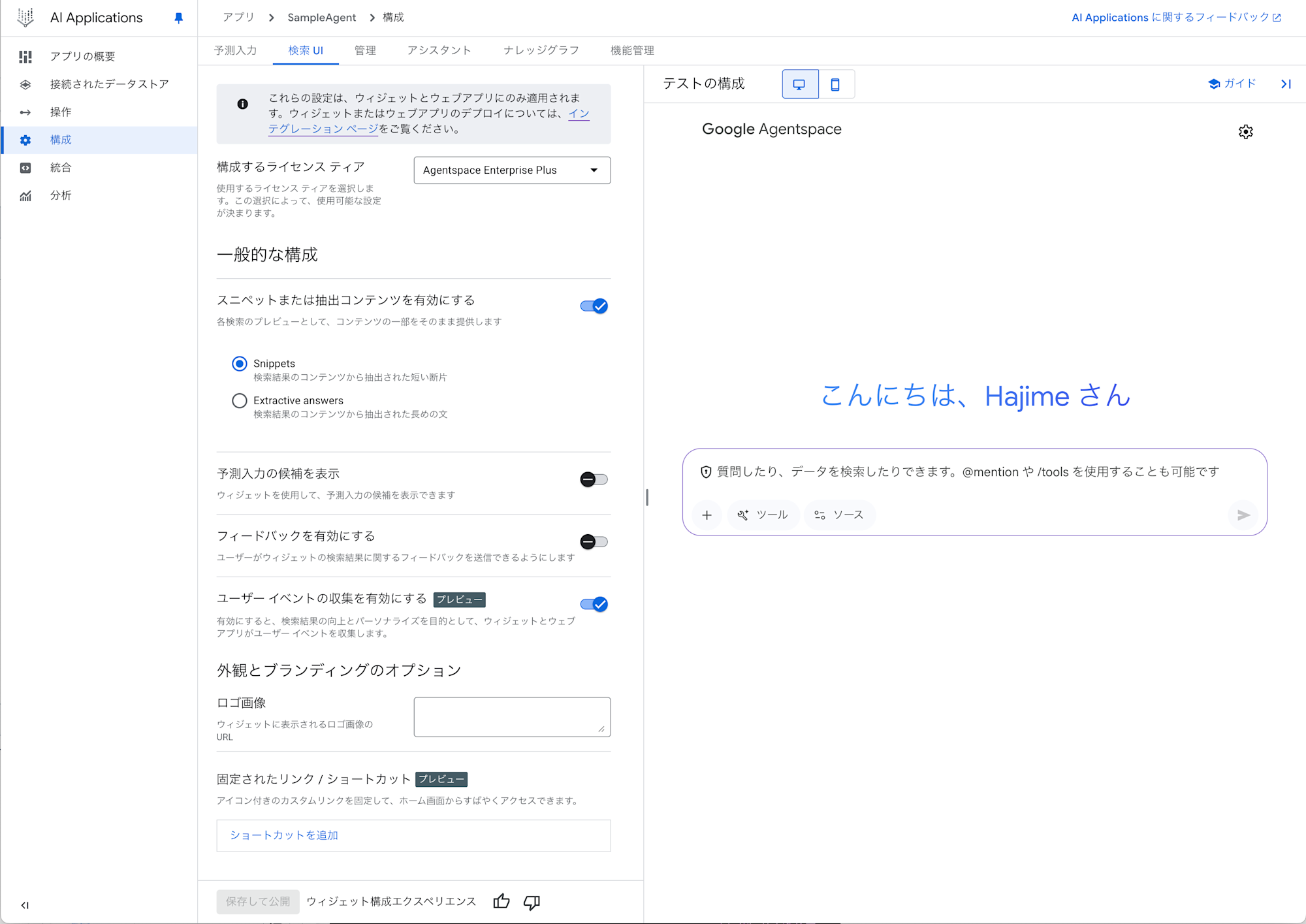Click the 保存して公開 button
Image resolution: width=1306 pixels, height=924 pixels.
258,902
